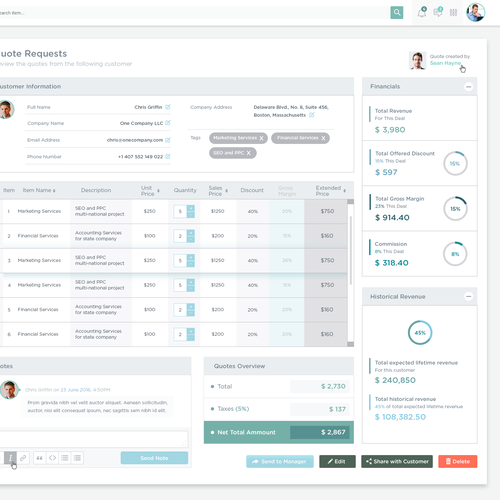This screenshot has width=500, height=500.
Task: Toggle italic formatting in notes editor
Action: pos(10,458)
